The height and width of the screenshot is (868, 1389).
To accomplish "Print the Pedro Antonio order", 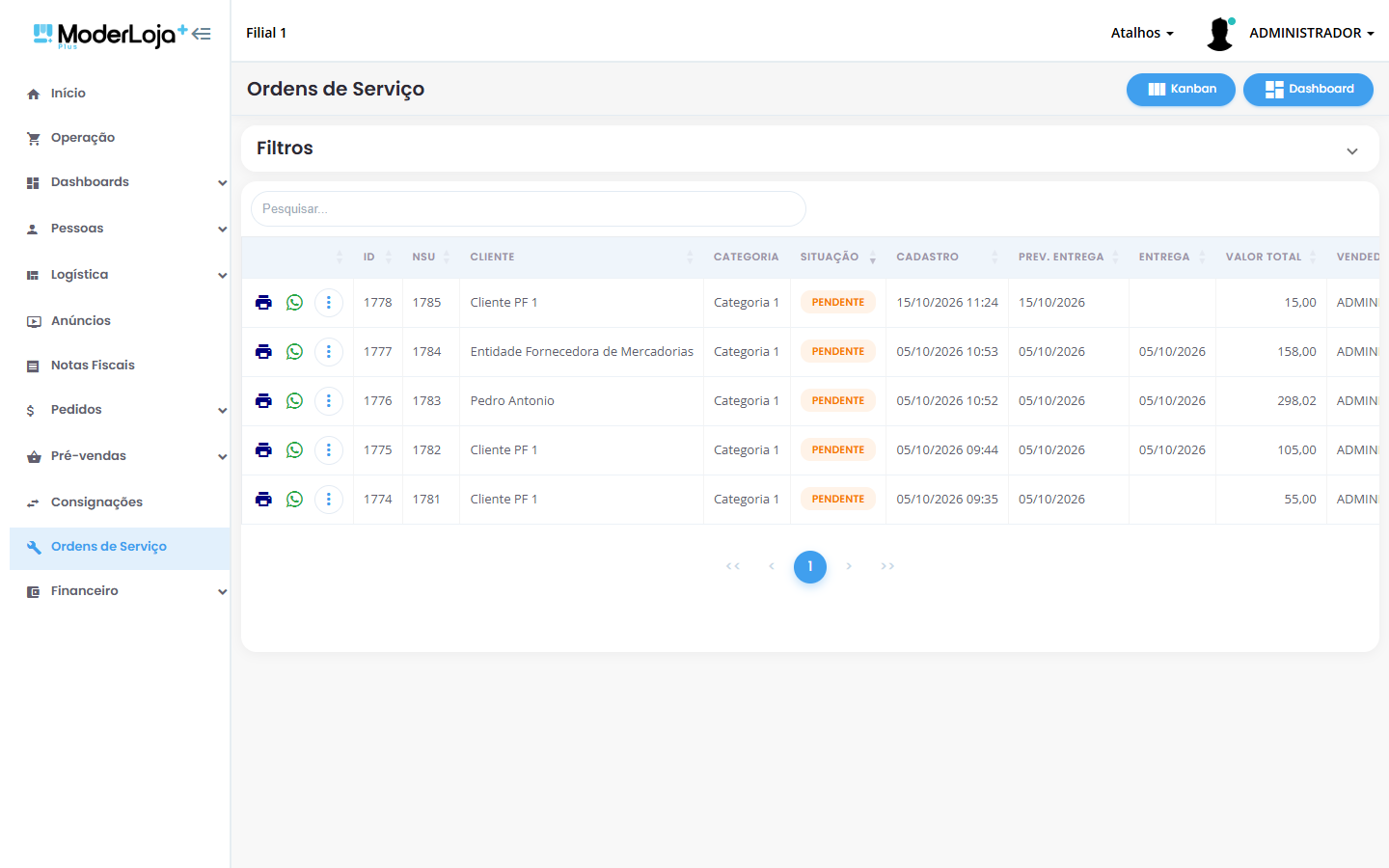I will (263, 401).
